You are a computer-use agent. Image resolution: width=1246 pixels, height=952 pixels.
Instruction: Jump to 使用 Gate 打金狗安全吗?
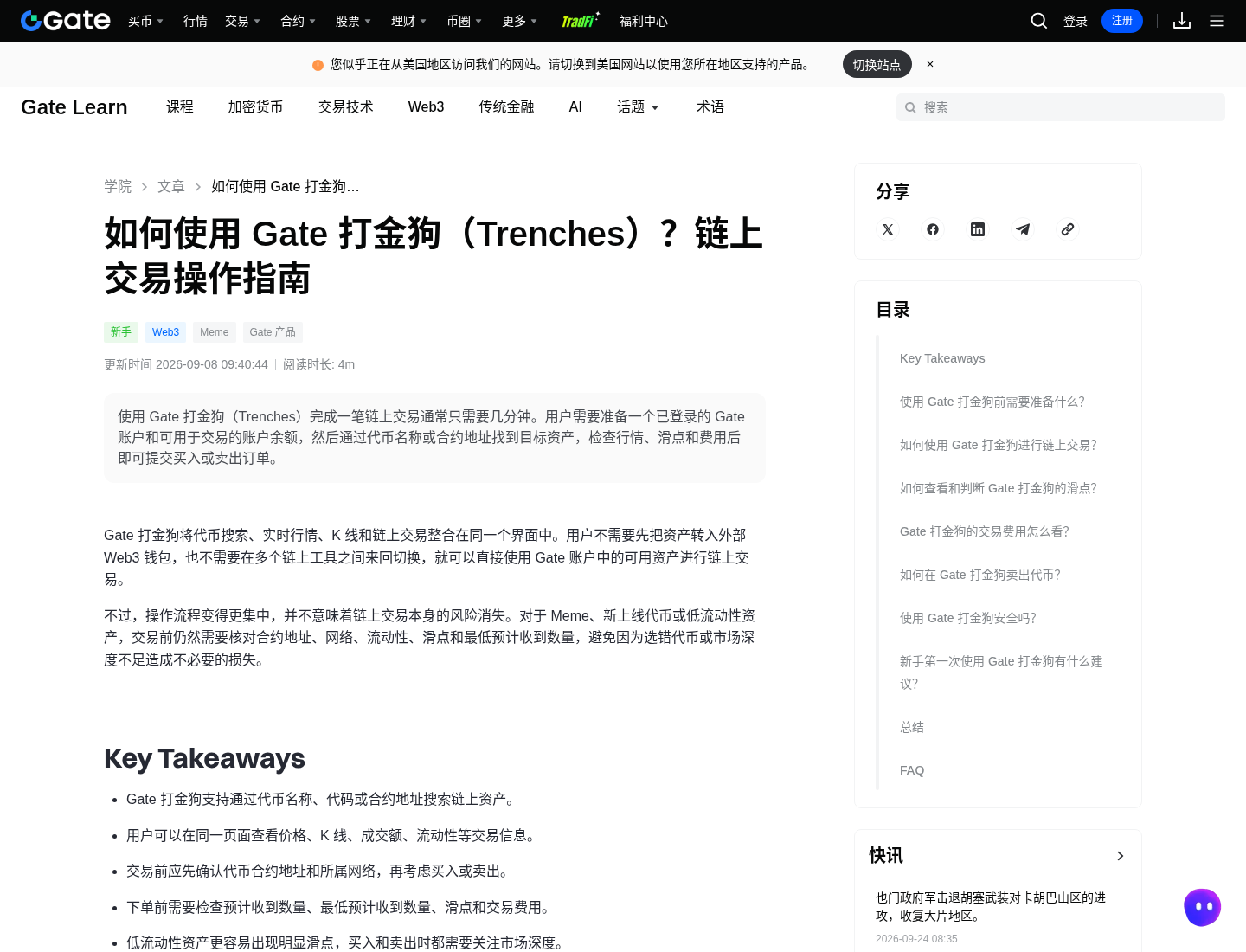tap(967, 618)
